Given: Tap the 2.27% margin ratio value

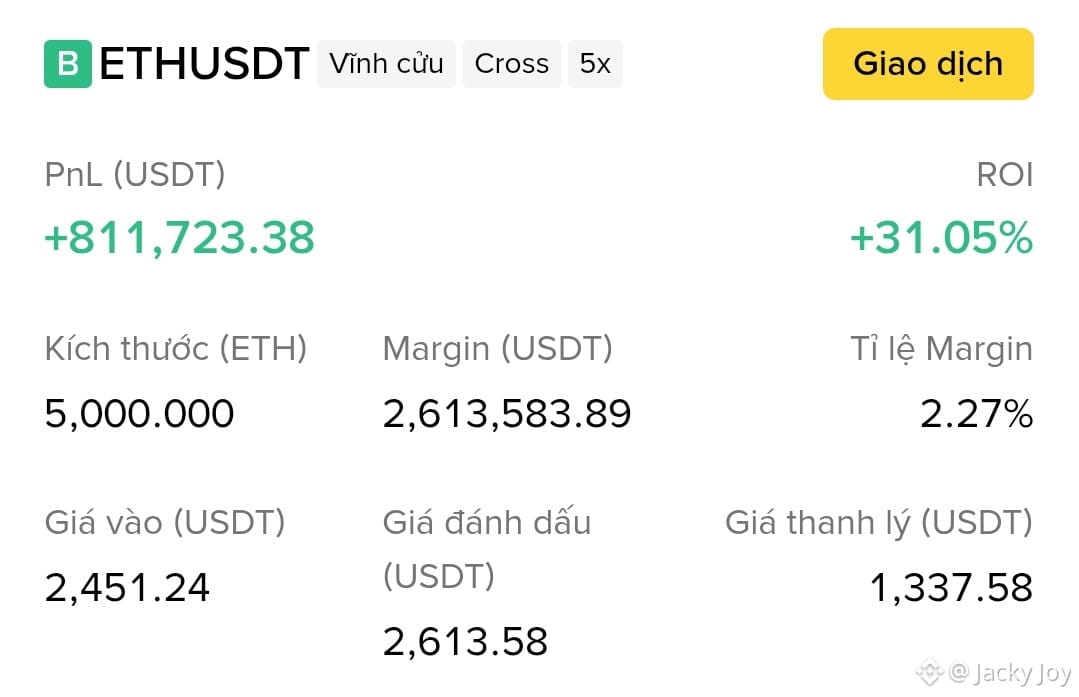Looking at the screenshot, I should (x=976, y=414).
